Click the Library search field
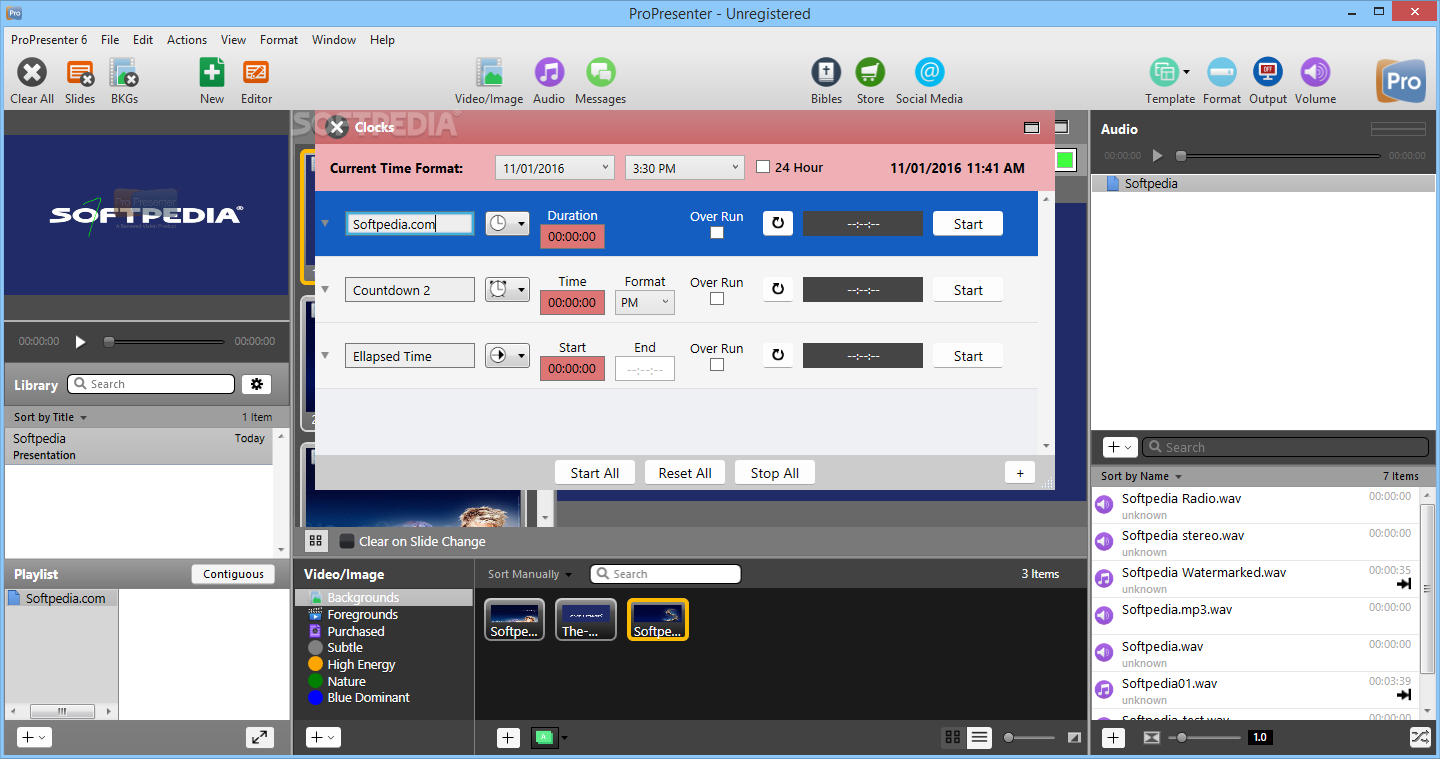The height and width of the screenshot is (759, 1440). tap(151, 384)
